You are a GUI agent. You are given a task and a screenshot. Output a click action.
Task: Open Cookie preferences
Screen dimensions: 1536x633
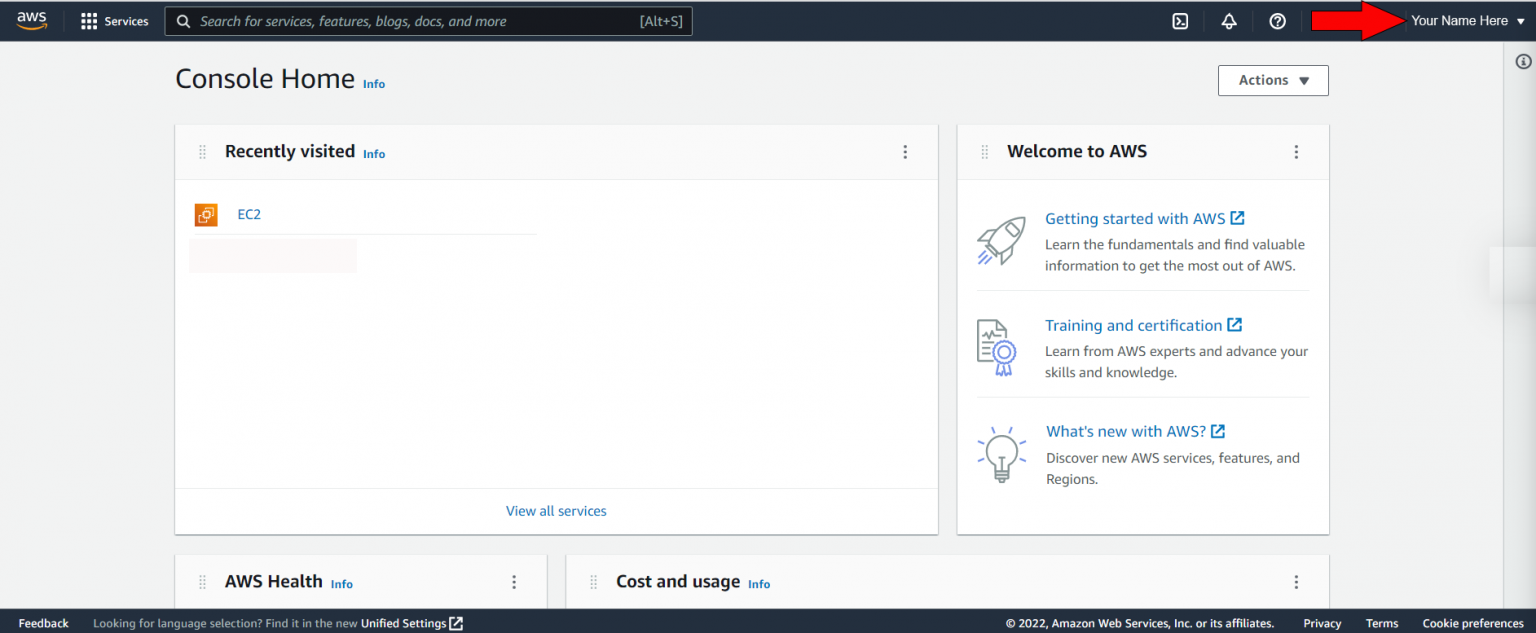tap(1472, 622)
